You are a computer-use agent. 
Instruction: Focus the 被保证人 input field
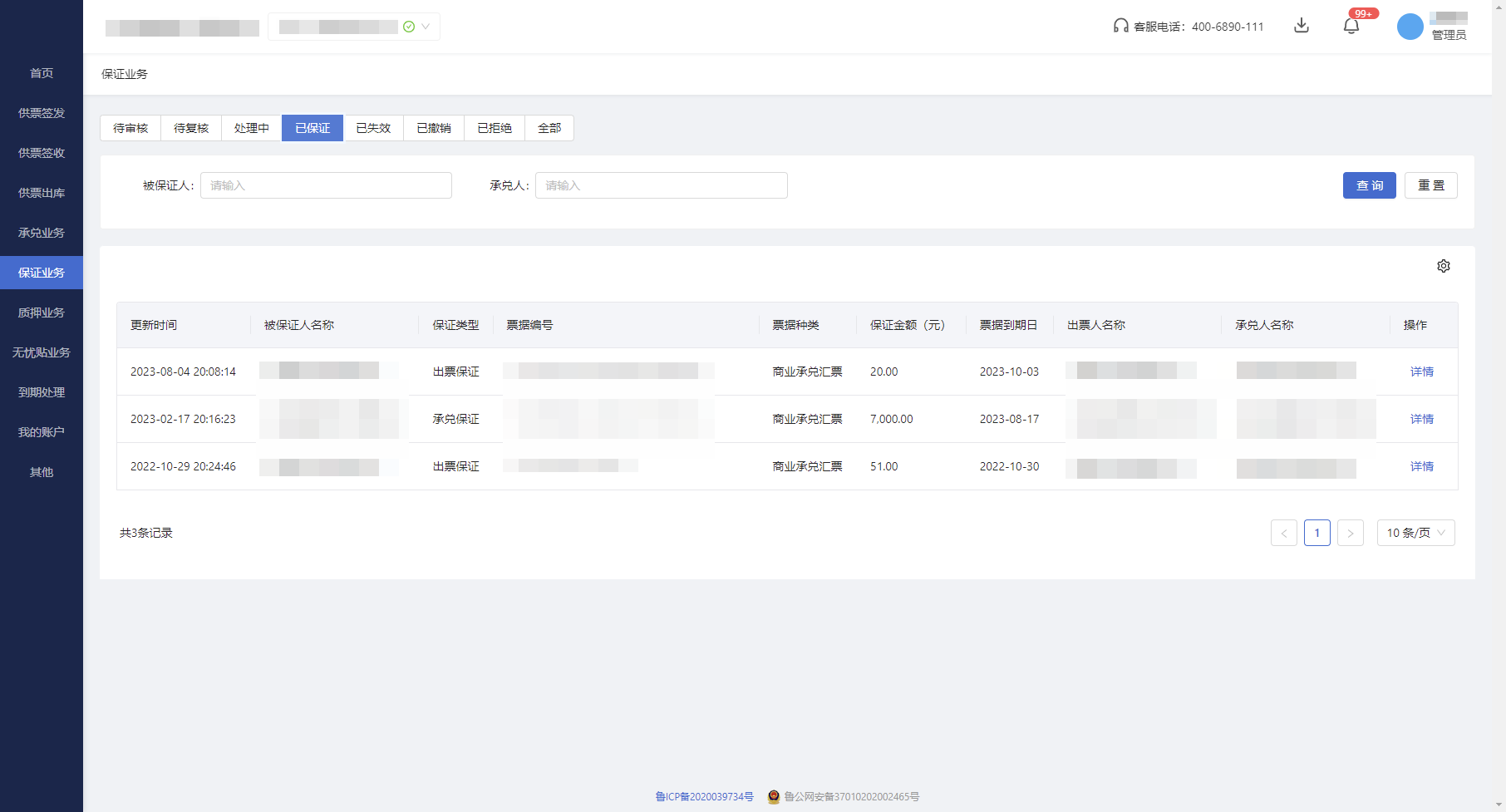click(326, 185)
